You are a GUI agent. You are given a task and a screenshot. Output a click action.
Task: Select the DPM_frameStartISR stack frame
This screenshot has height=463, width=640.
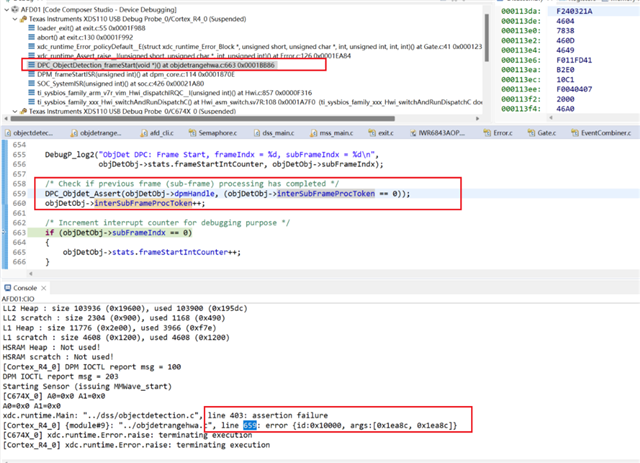point(136,74)
